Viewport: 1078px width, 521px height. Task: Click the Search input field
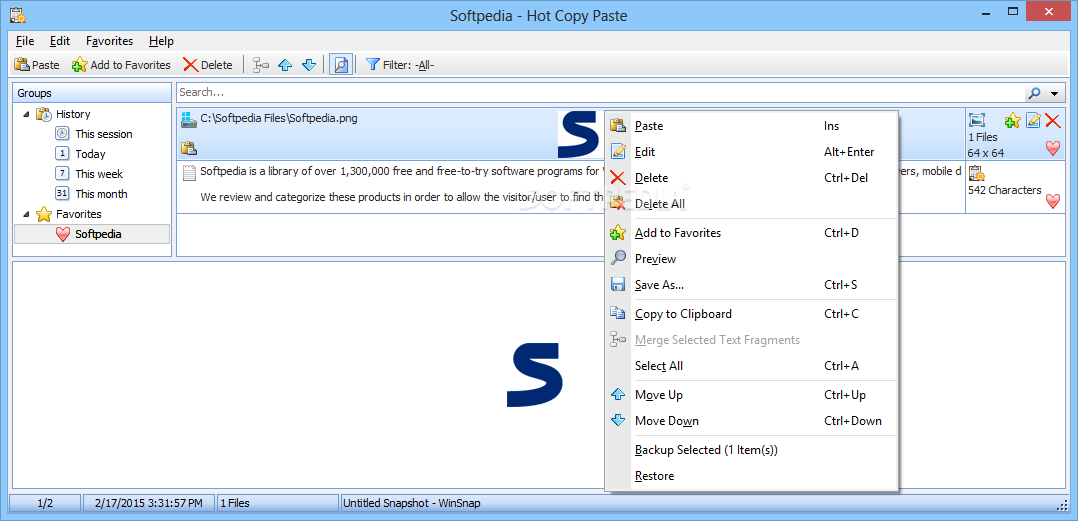(x=598, y=92)
